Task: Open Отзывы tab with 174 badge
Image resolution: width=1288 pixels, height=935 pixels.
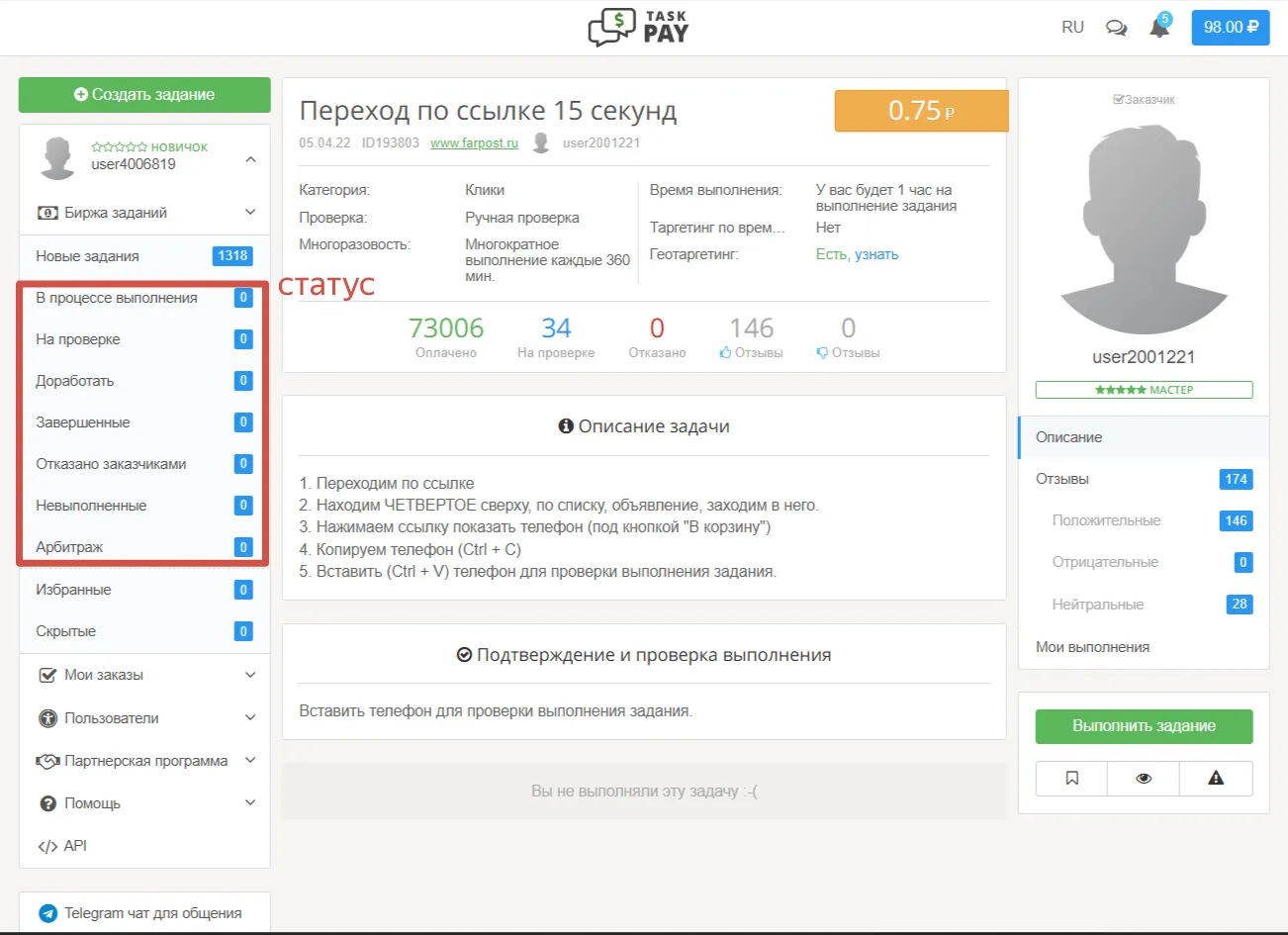Action: [1144, 479]
